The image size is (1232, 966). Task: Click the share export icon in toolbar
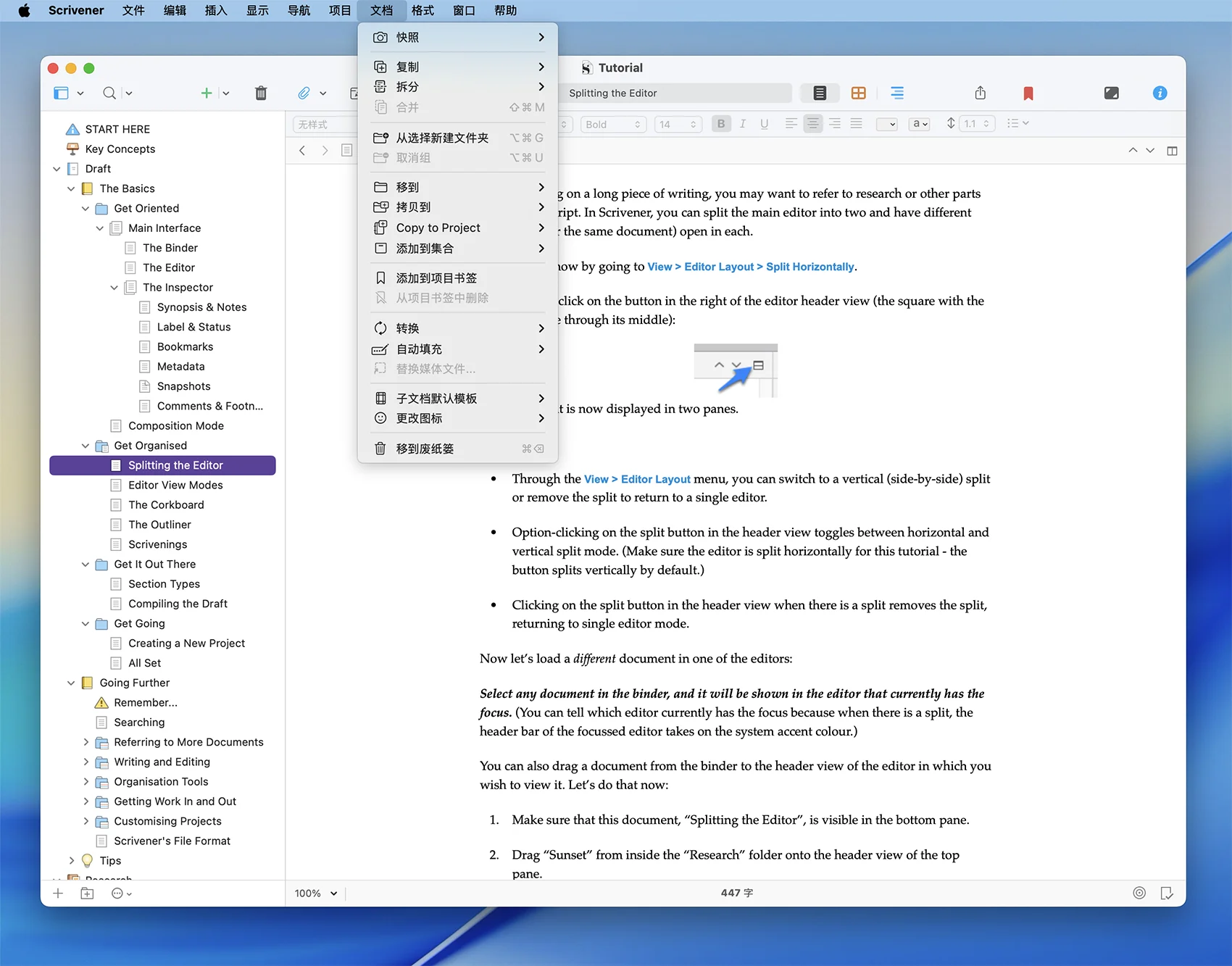coord(980,93)
